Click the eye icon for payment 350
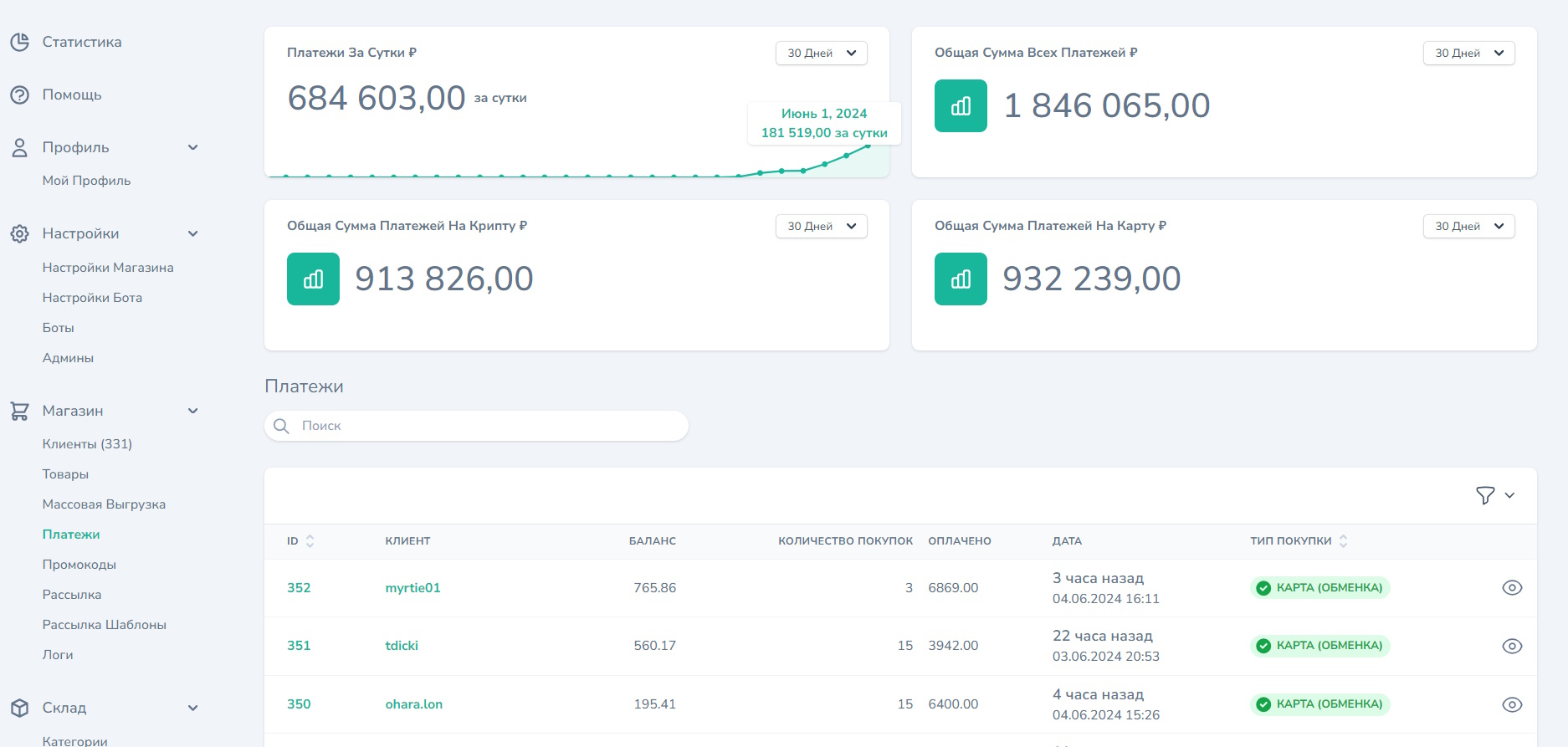The height and width of the screenshot is (747, 1568). coord(1512,704)
